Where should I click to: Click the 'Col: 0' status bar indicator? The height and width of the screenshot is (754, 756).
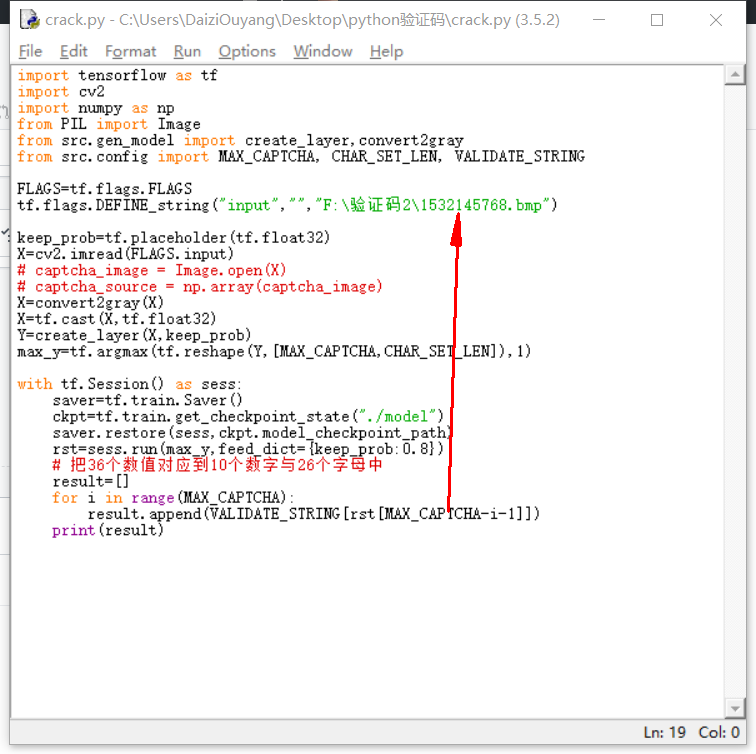[x=719, y=732]
